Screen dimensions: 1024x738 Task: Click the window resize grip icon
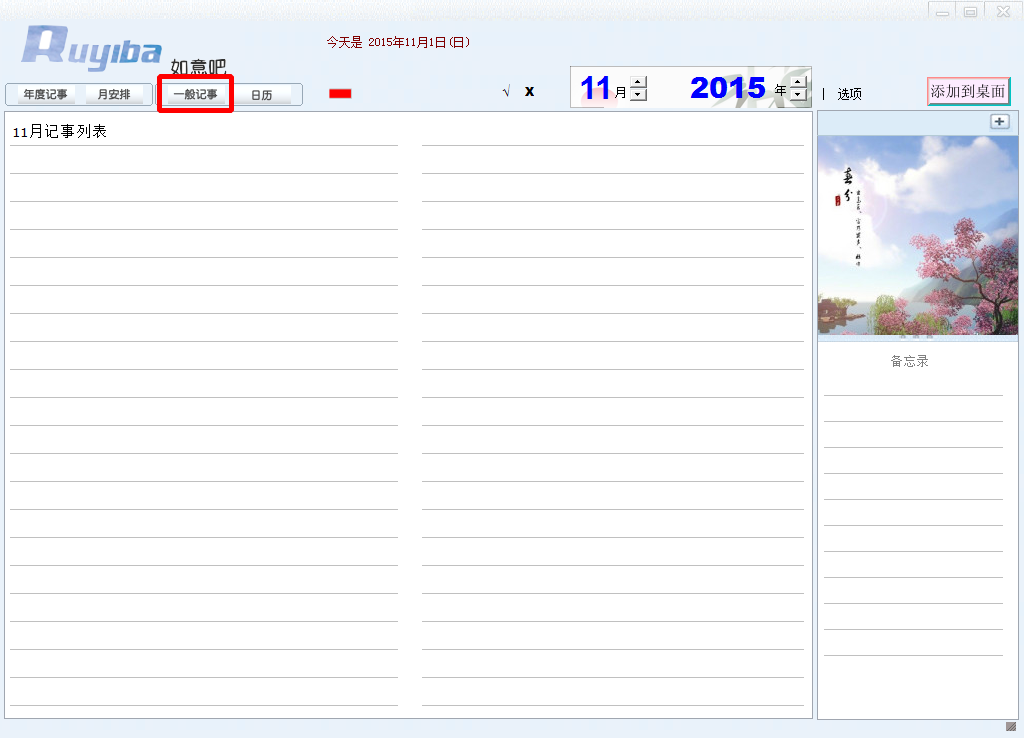pyautogui.click(x=1011, y=726)
